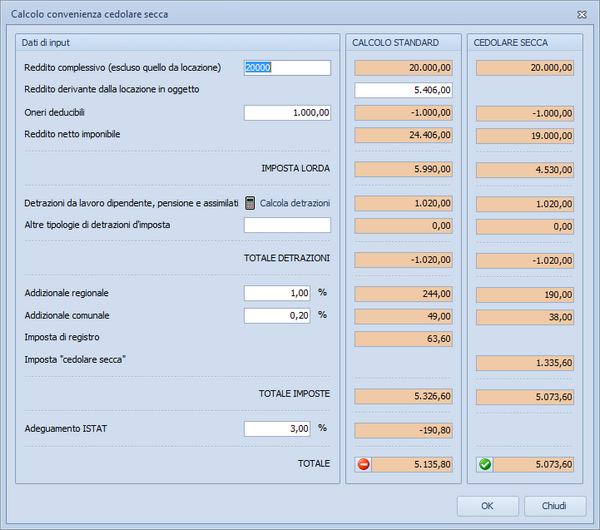600x530 pixels.
Task: Close the Calcolo convenienza cedolare secca dialog
Action: click(x=582, y=15)
